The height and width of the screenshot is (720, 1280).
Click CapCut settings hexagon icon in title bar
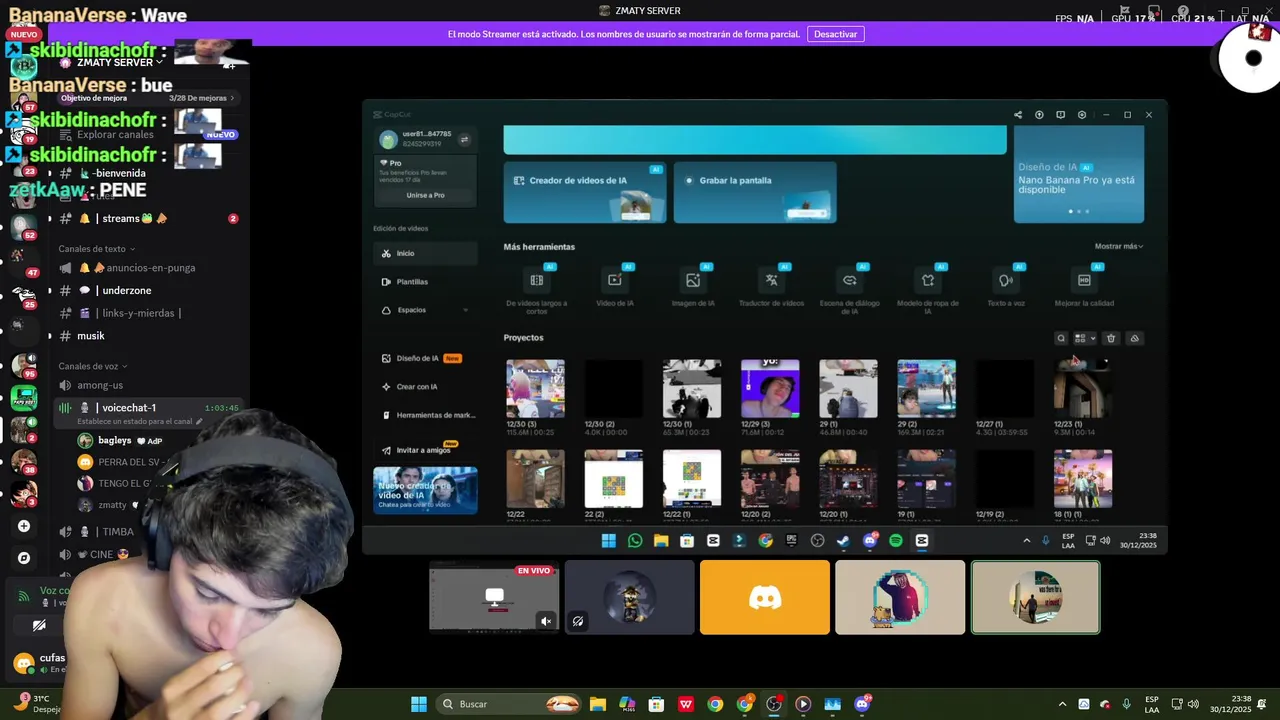(1082, 115)
